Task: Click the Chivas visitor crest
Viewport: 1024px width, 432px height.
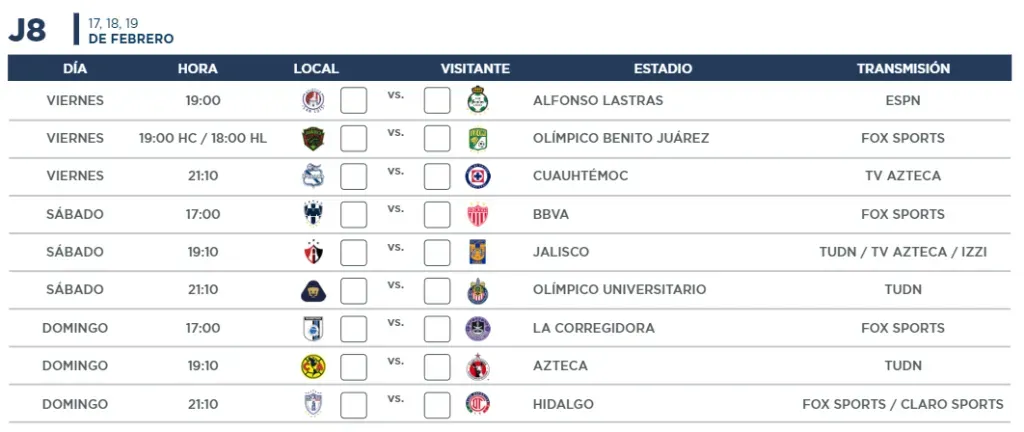Action: tap(478, 290)
